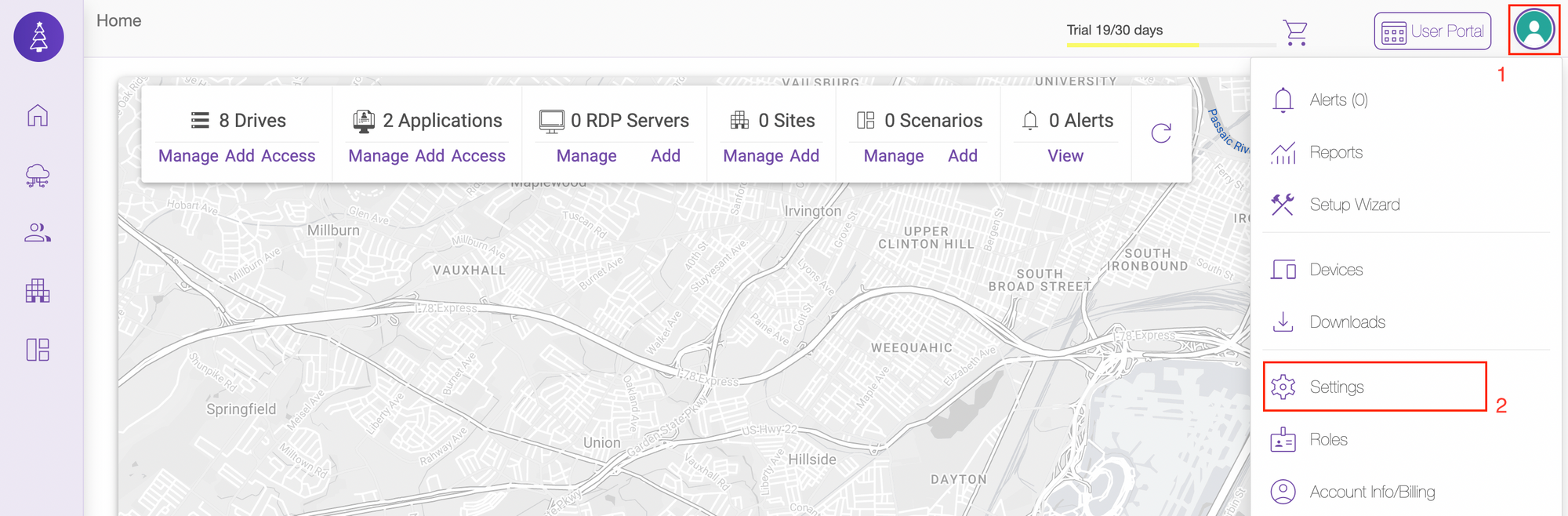Click Manage under 8 Drives
Screen dimensions: 1568x516
(188, 156)
